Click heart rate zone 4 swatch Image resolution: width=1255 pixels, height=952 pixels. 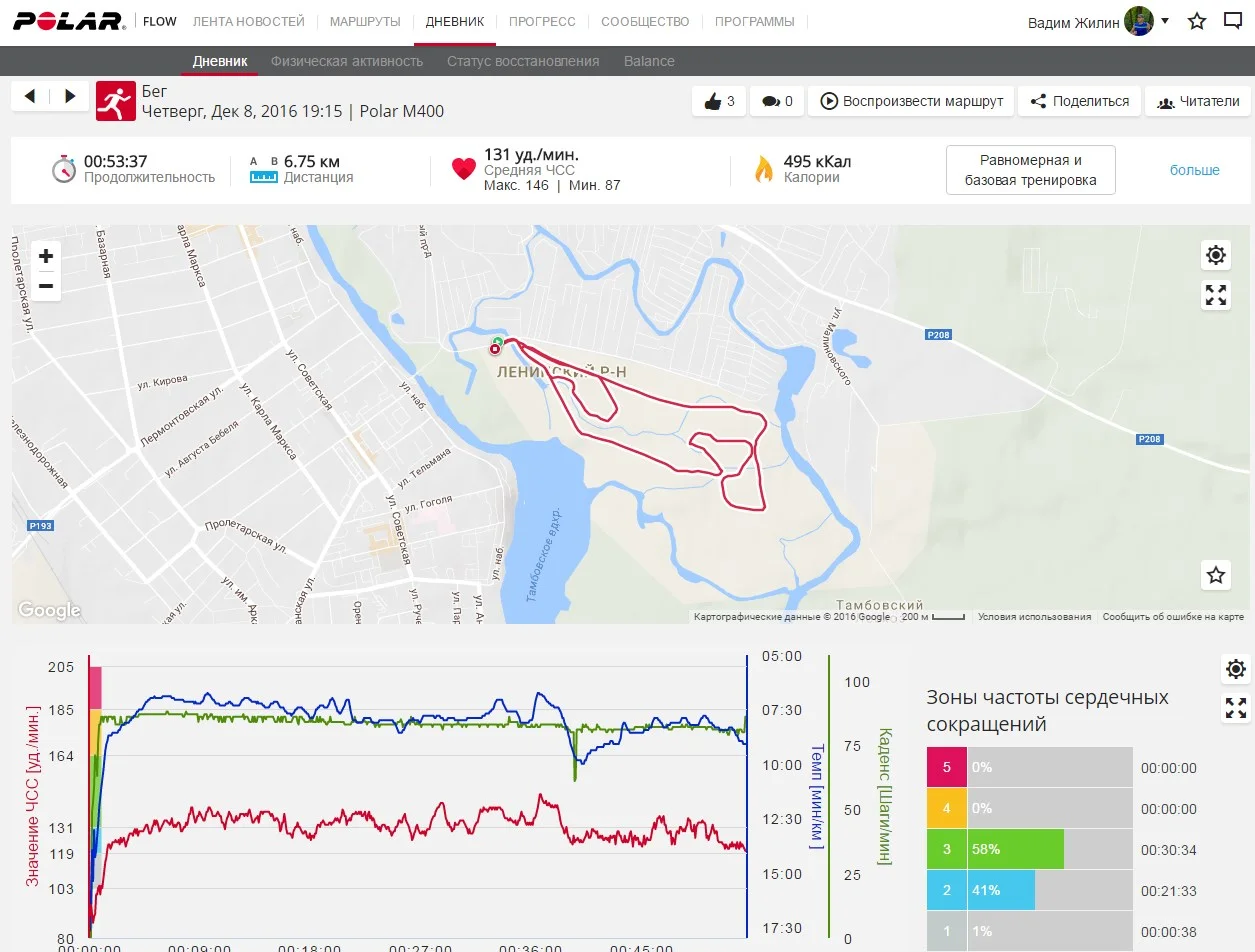click(947, 809)
